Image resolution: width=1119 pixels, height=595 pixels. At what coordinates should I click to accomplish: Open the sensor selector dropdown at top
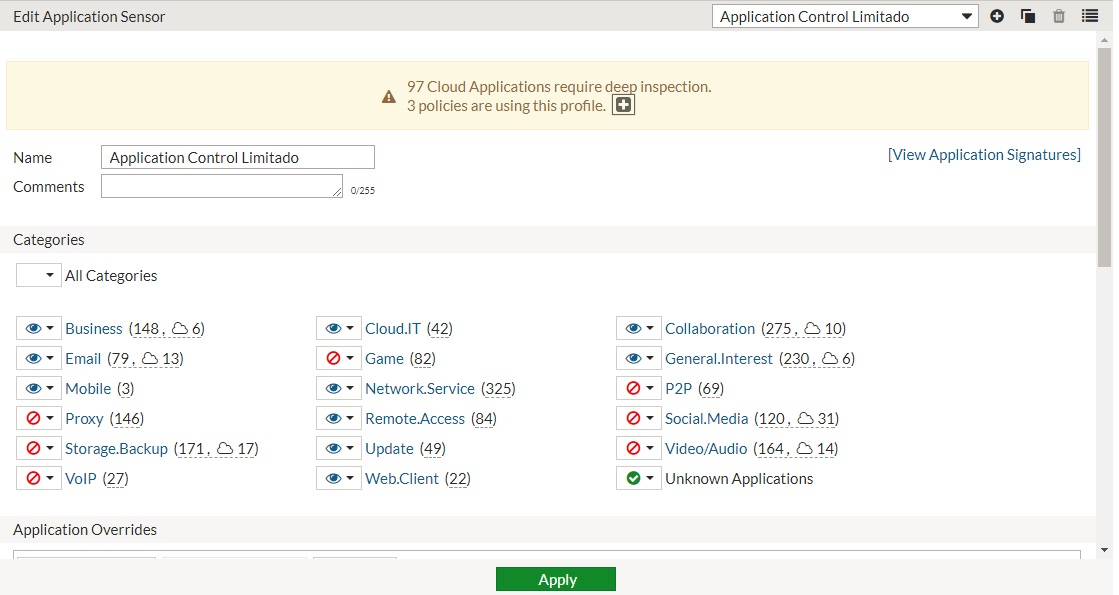point(844,16)
